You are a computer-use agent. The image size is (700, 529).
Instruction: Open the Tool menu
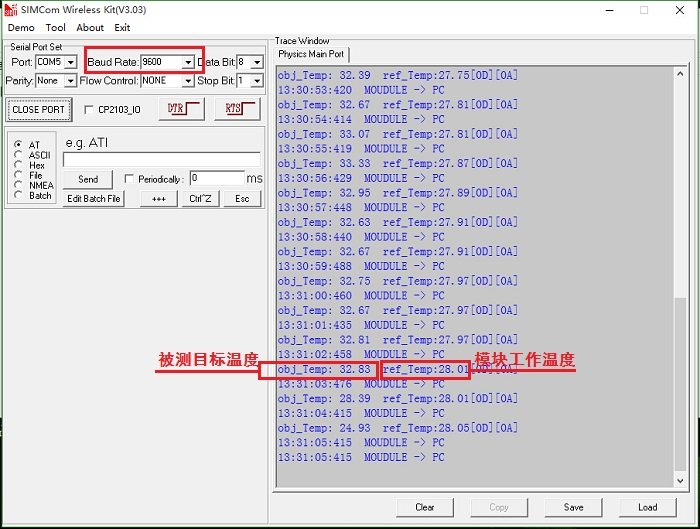(x=55, y=28)
